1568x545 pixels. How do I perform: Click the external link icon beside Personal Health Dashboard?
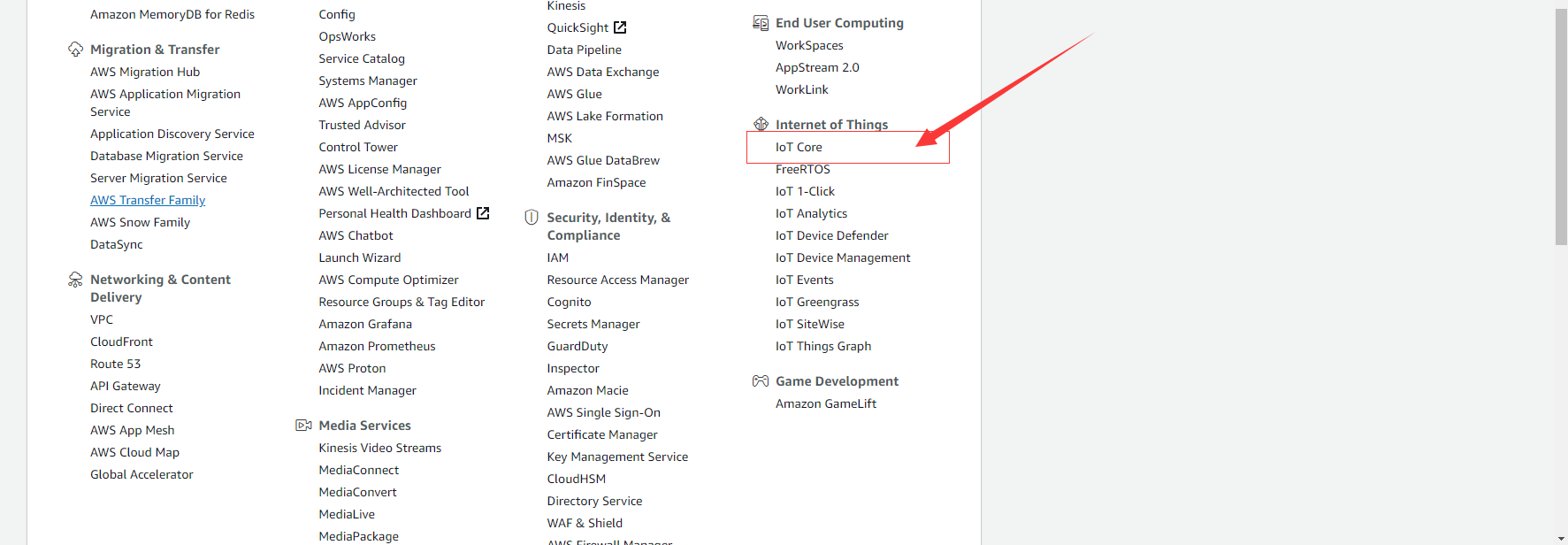point(483,213)
